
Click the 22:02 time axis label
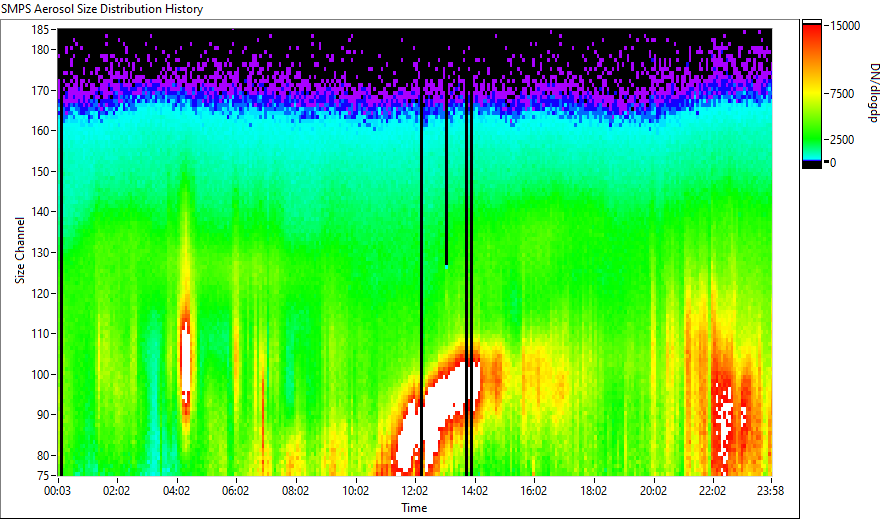pyautogui.click(x=713, y=491)
